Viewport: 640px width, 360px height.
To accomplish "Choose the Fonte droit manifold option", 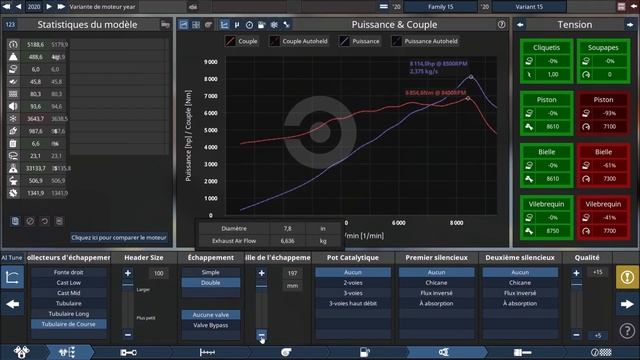I will tap(69, 272).
